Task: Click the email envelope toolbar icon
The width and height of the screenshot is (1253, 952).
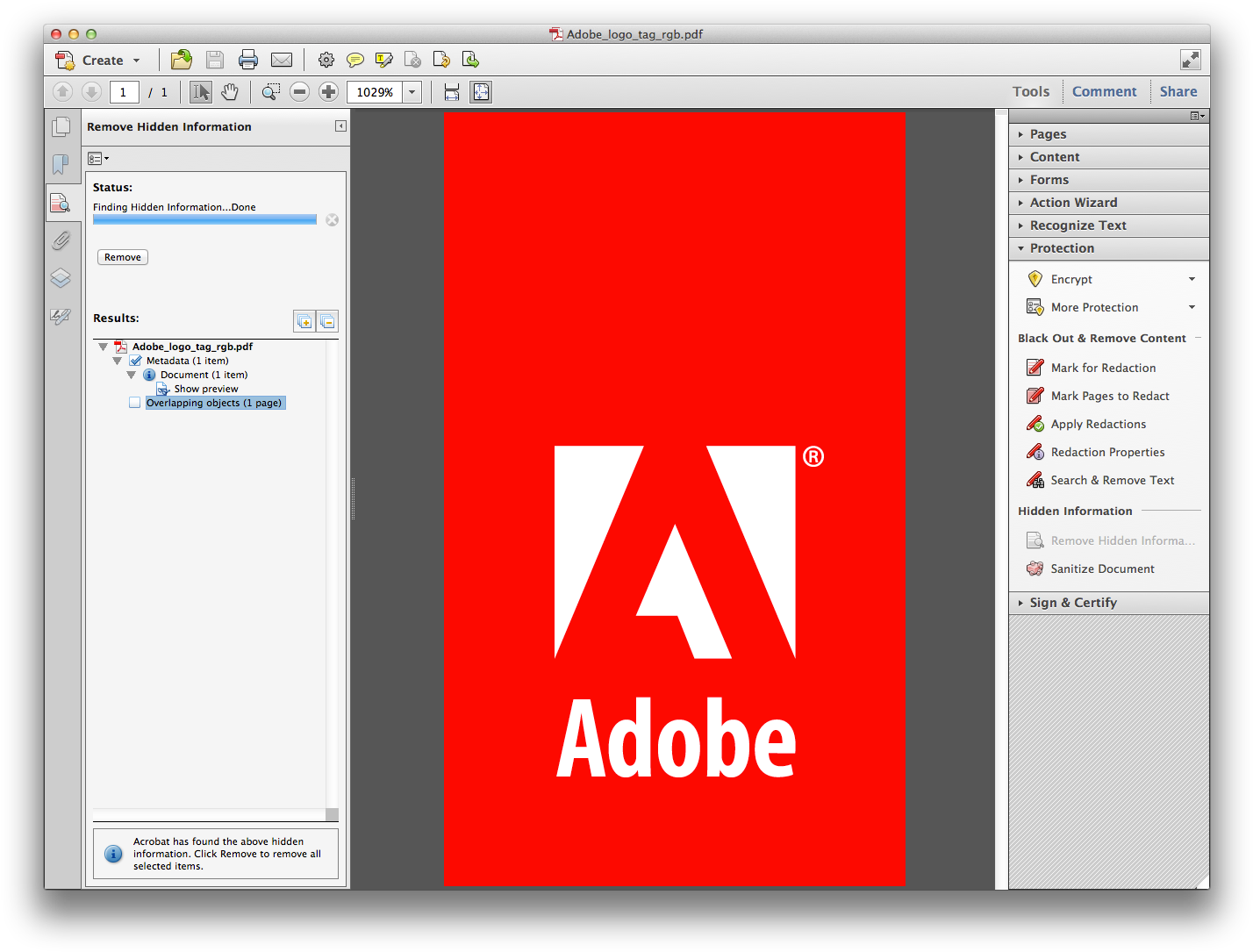Action: click(282, 60)
